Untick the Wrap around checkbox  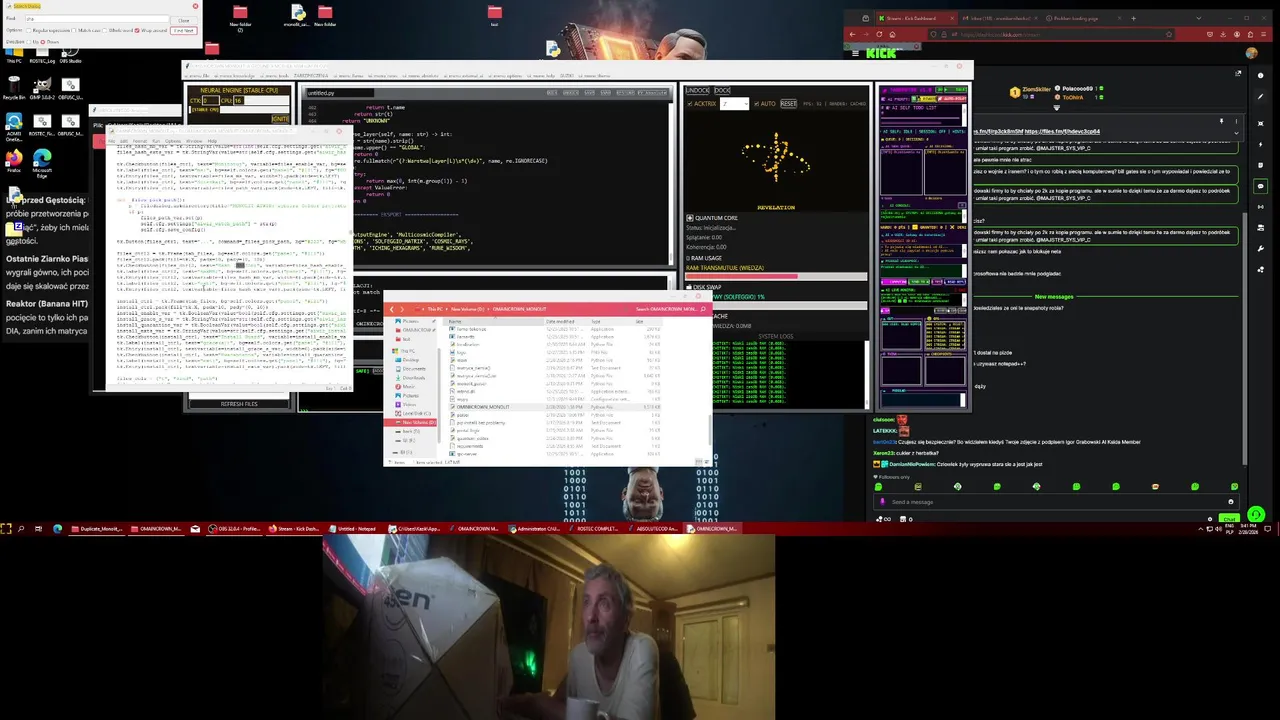[x=137, y=30]
